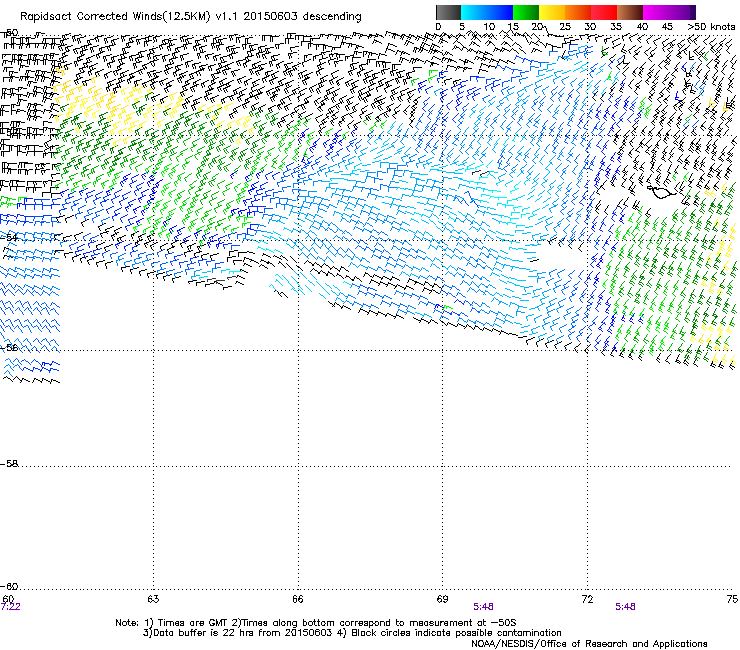This screenshot has width=740, height=650.
Task: Click the legend tick label 10
Action: point(489,27)
